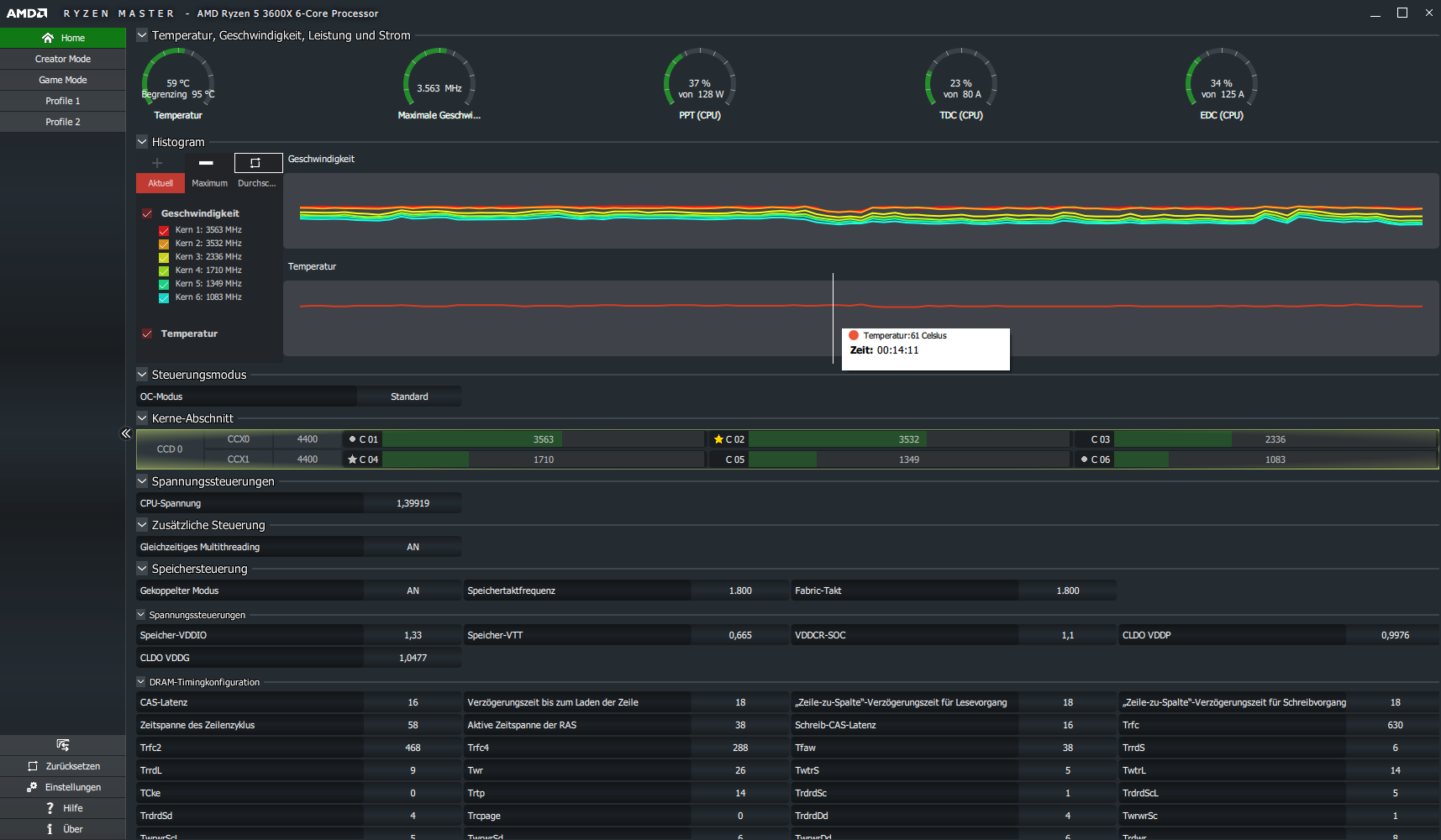Open the Hilfe page
This screenshot has height=840, width=1441.
[63, 808]
